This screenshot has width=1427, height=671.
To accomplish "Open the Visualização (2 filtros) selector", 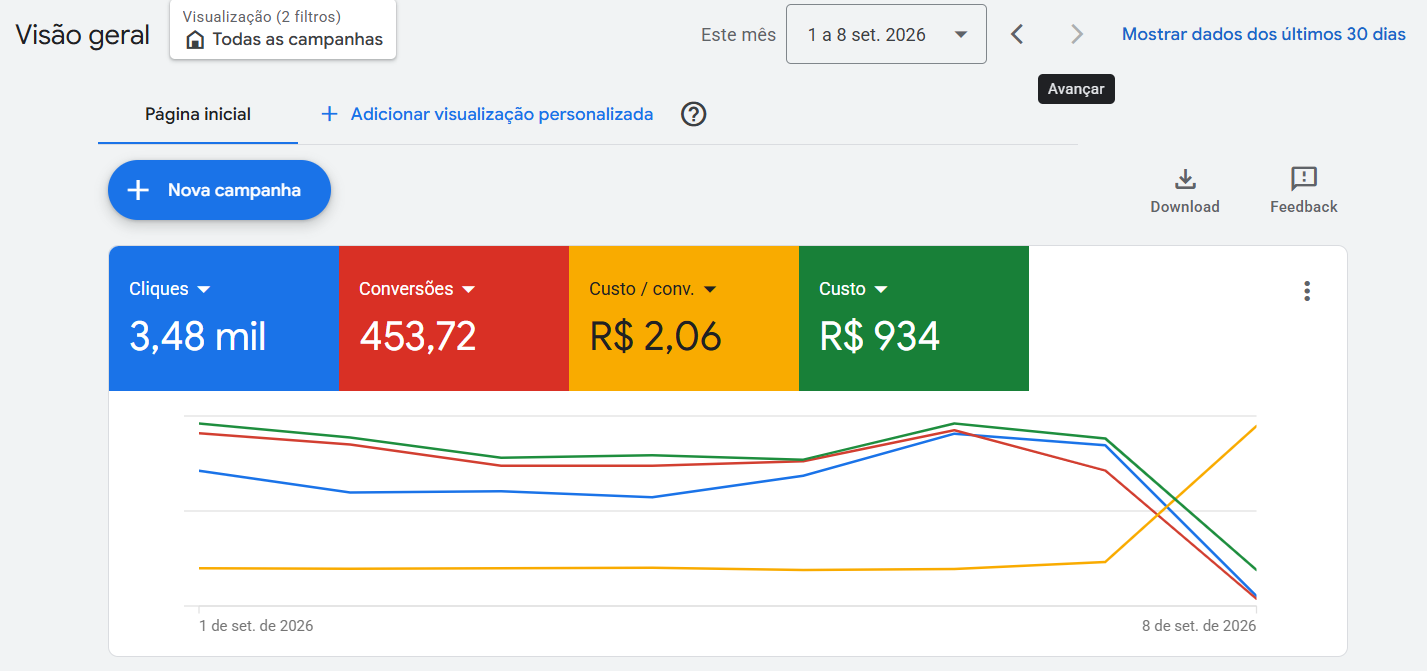I will [283, 29].
